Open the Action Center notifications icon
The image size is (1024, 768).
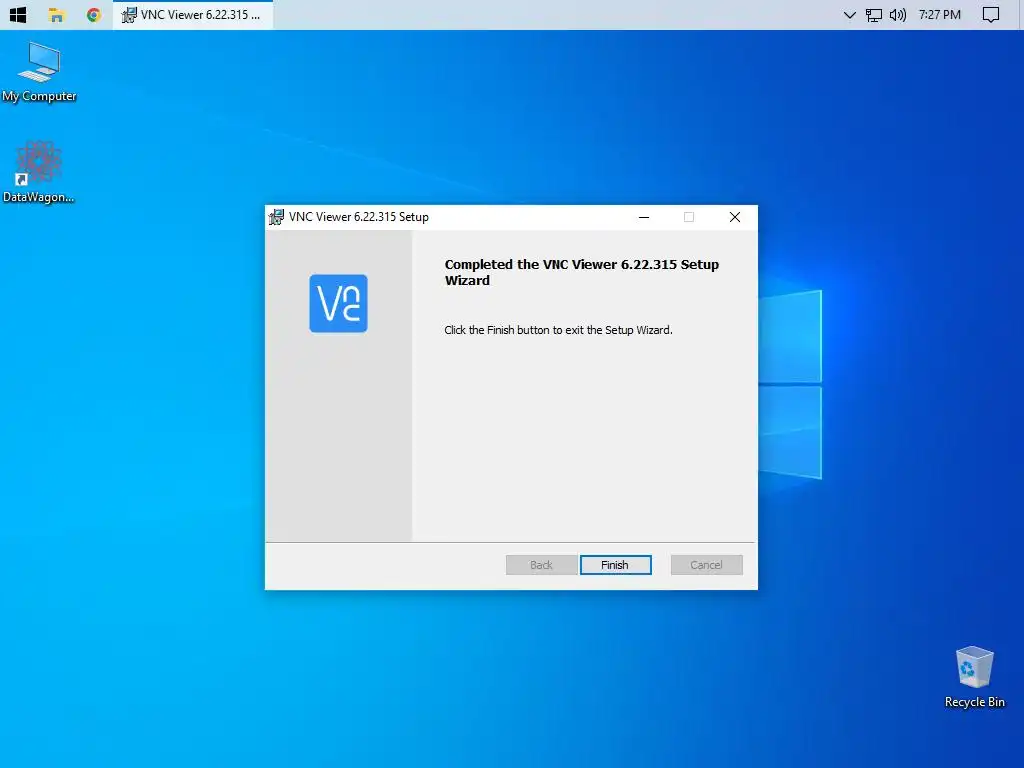click(x=991, y=15)
